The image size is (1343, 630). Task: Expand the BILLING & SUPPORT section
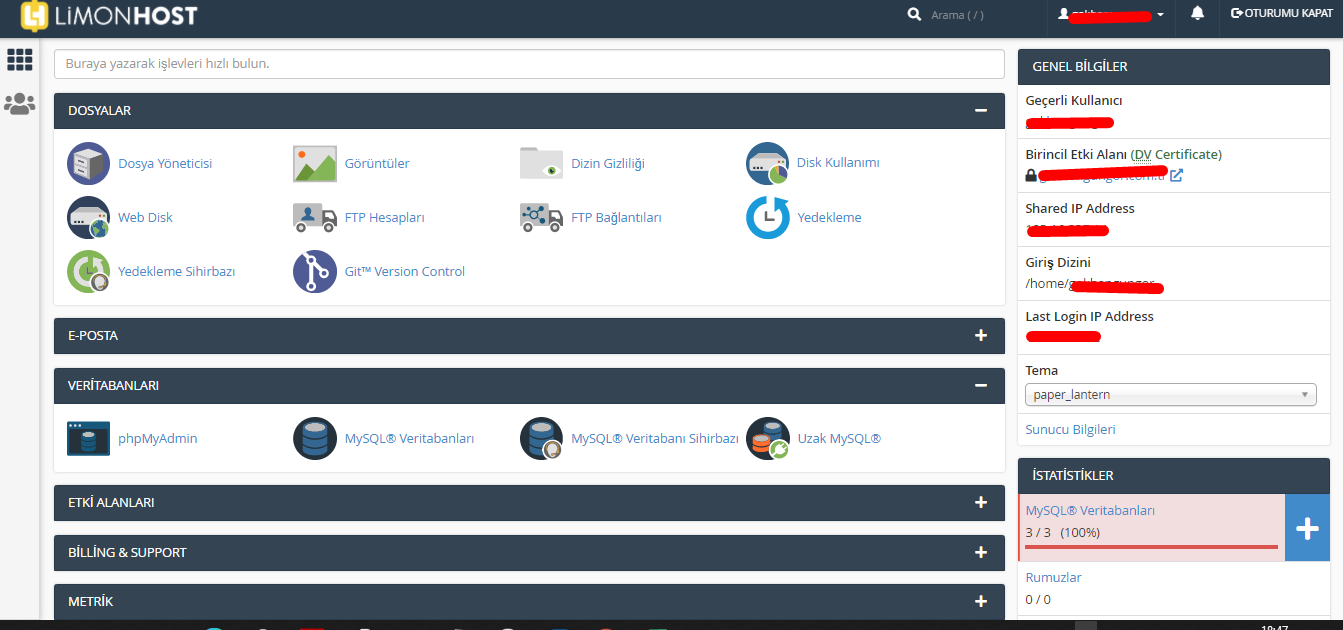981,552
